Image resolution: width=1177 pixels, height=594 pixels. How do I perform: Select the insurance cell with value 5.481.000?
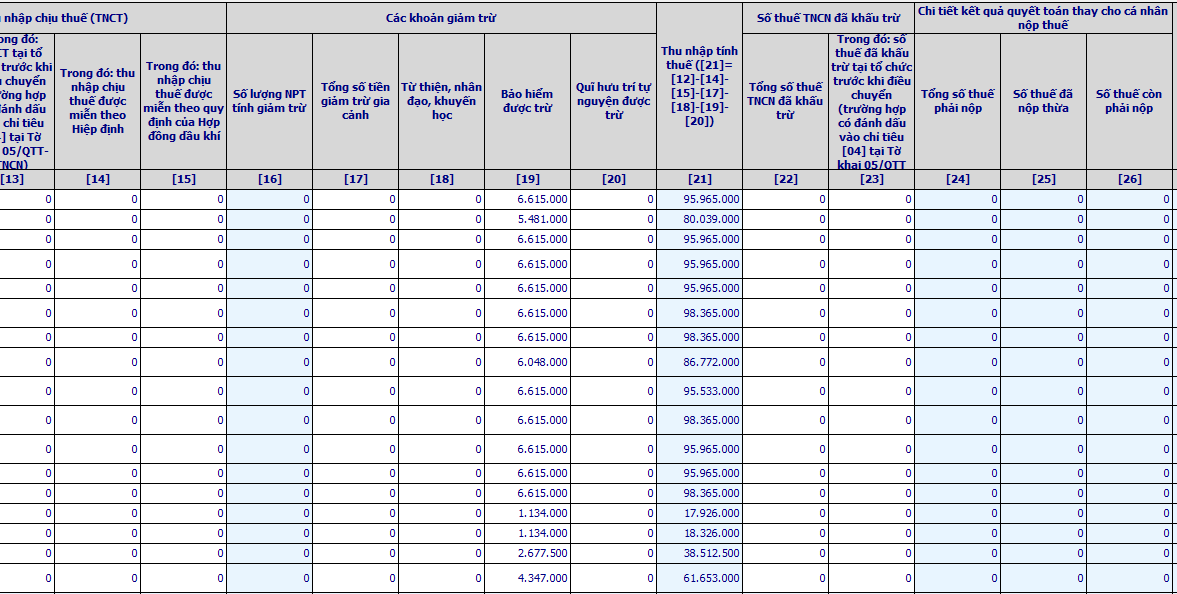point(528,219)
